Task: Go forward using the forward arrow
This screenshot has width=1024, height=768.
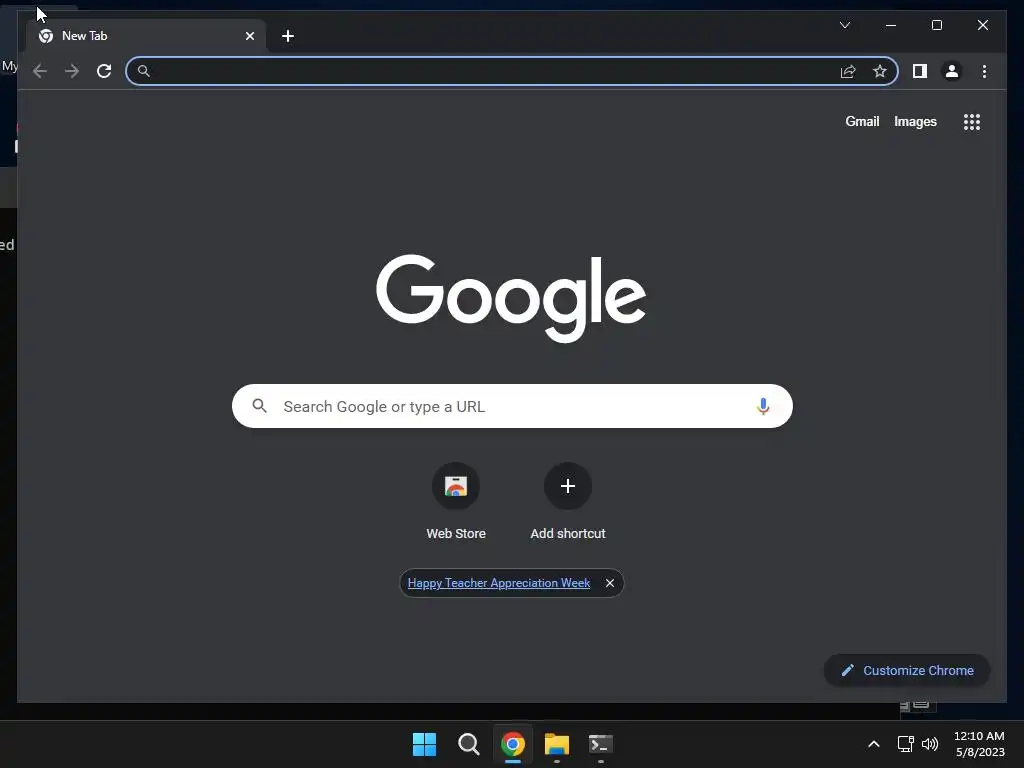Action: (x=72, y=71)
